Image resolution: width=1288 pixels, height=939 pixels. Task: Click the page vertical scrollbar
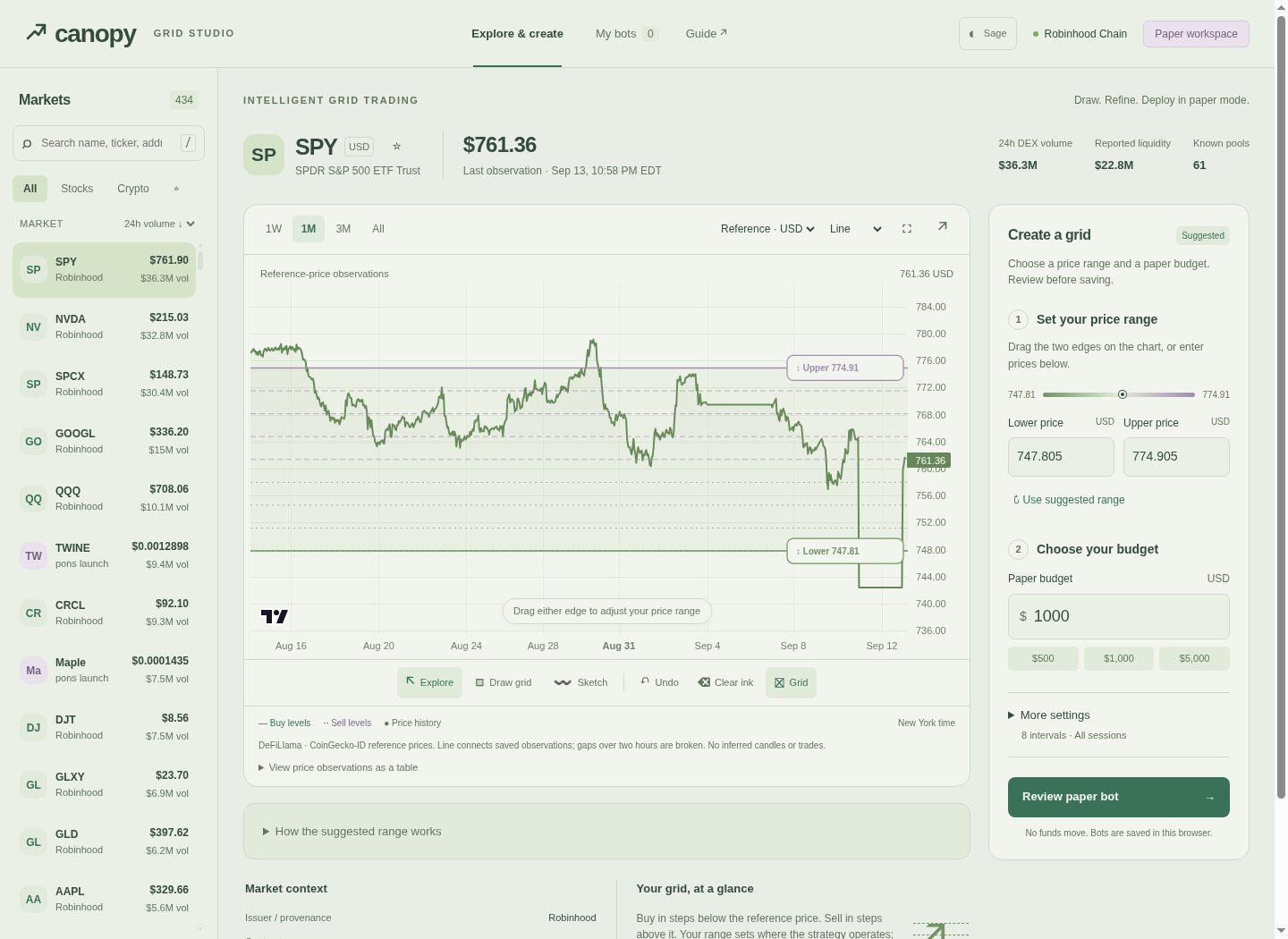click(1281, 407)
